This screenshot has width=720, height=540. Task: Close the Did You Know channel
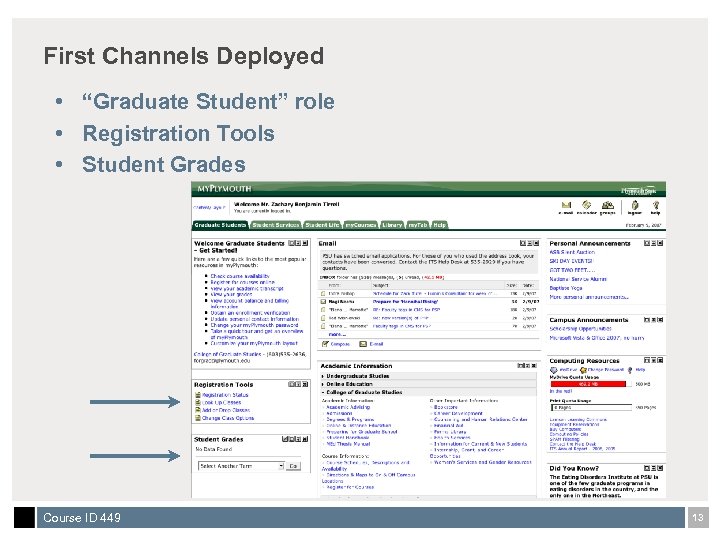660,468
